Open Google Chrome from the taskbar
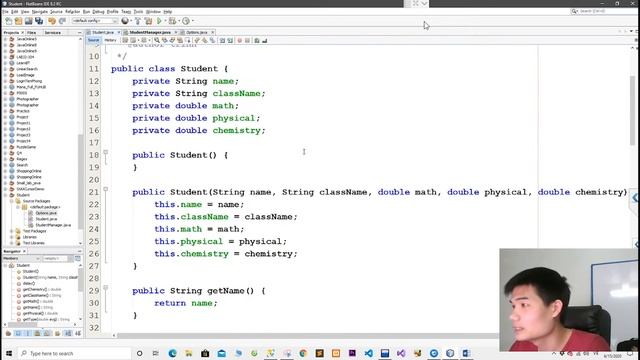640x360 pixels. pyautogui.click(x=303, y=353)
